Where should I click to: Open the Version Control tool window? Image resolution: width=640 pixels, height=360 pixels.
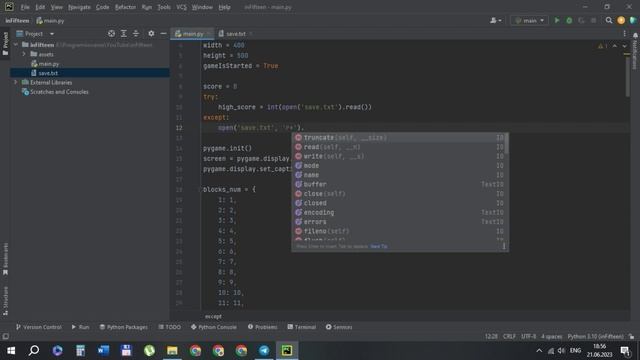click(x=39, y=327)
